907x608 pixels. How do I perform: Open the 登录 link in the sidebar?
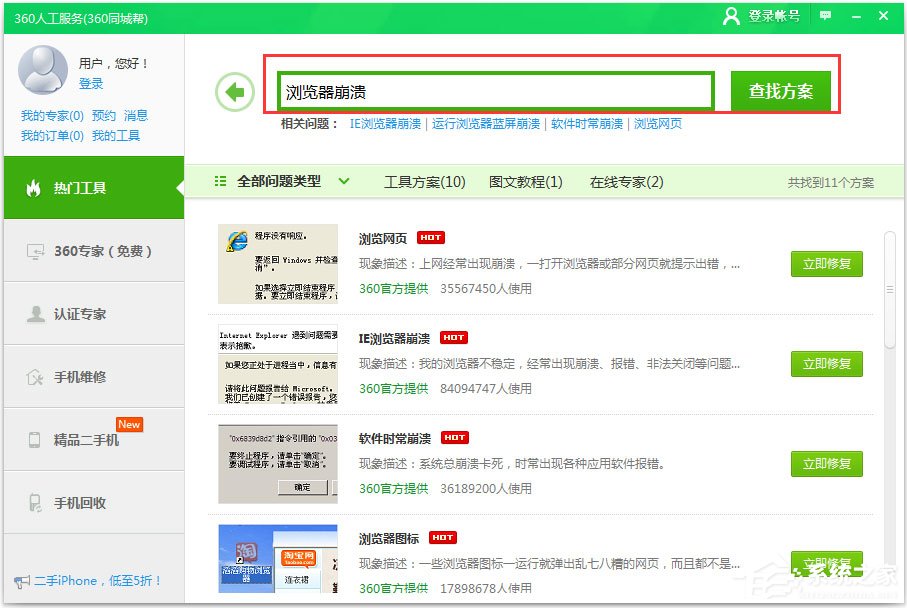click(91, 85)
